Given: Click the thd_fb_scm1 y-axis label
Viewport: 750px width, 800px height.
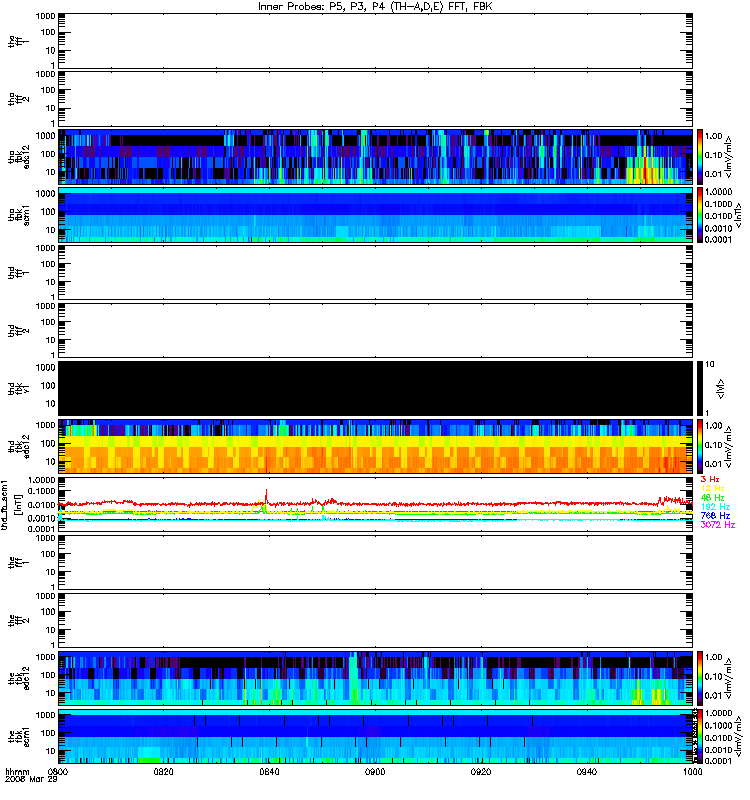Looking at the screenshot, I should tap(5, 505).
